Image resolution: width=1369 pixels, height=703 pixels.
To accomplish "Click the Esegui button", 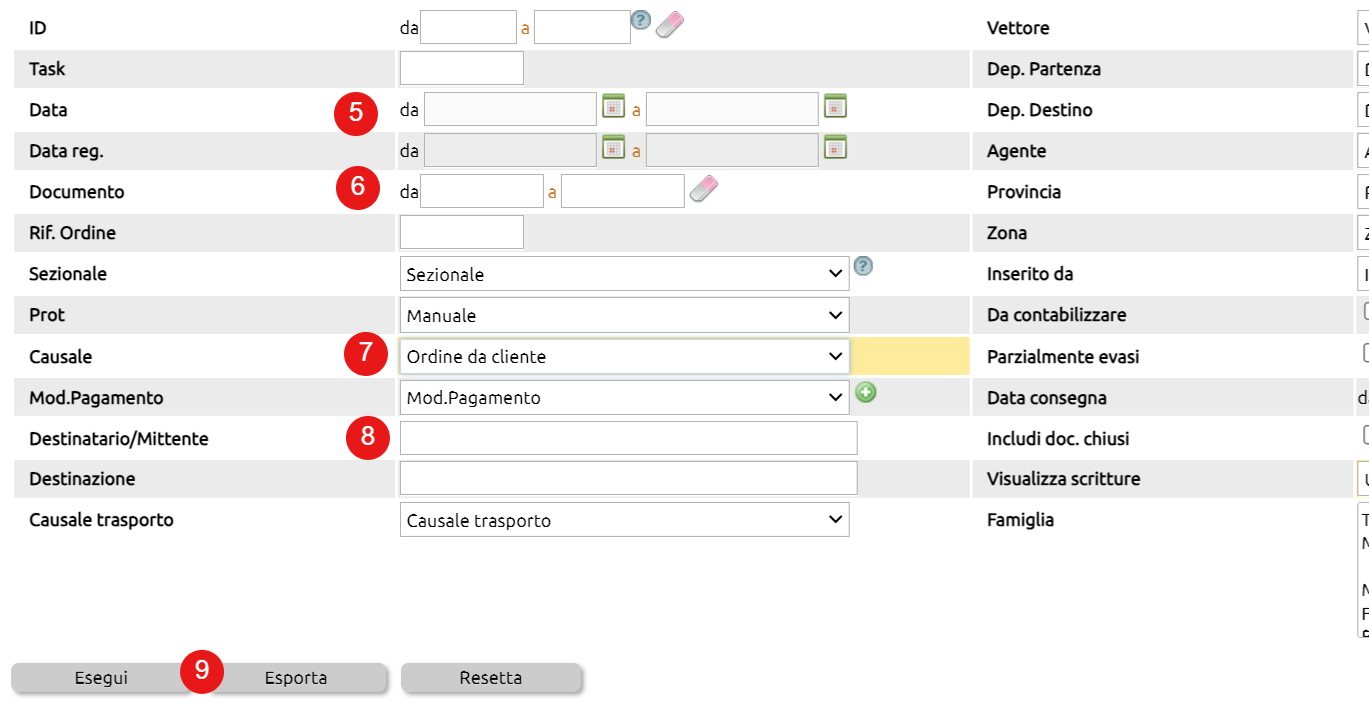I will [102, 678].
